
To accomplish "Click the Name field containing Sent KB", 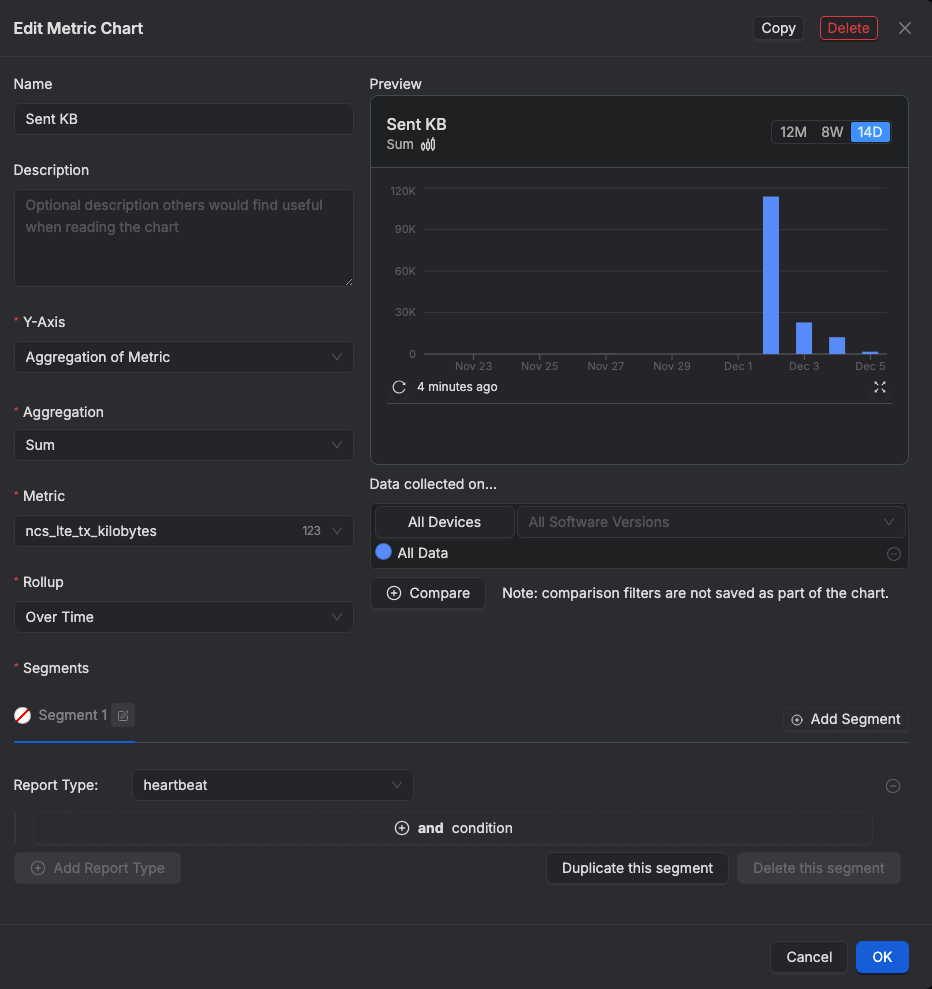I will (184, 119).
